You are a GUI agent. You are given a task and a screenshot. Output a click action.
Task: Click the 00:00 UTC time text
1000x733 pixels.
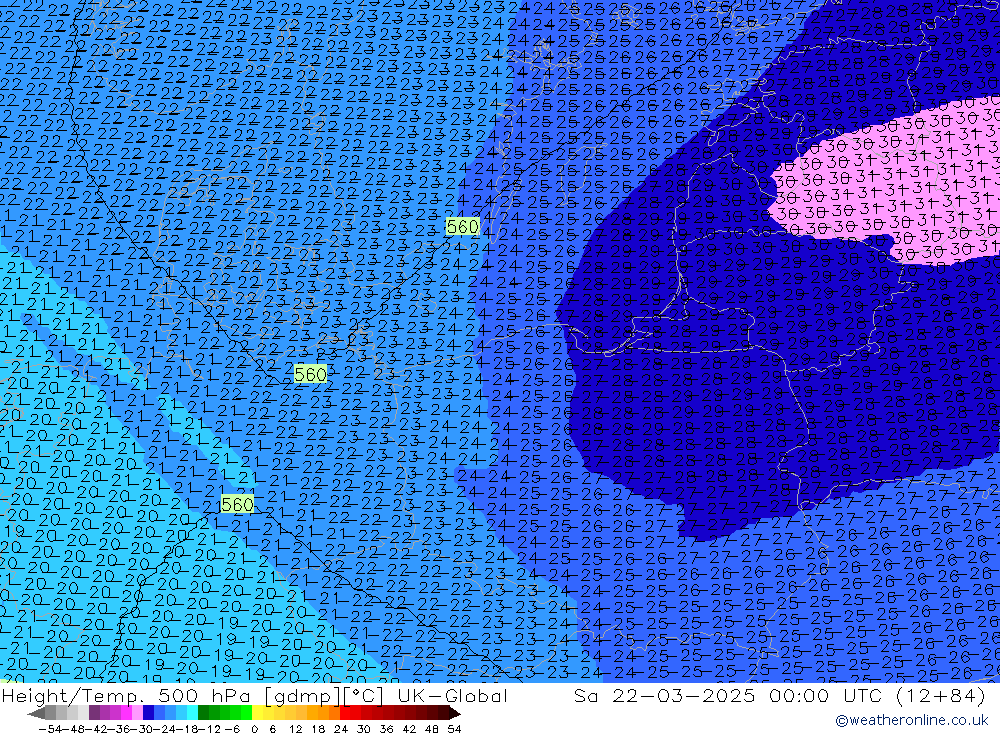[825, 695]
